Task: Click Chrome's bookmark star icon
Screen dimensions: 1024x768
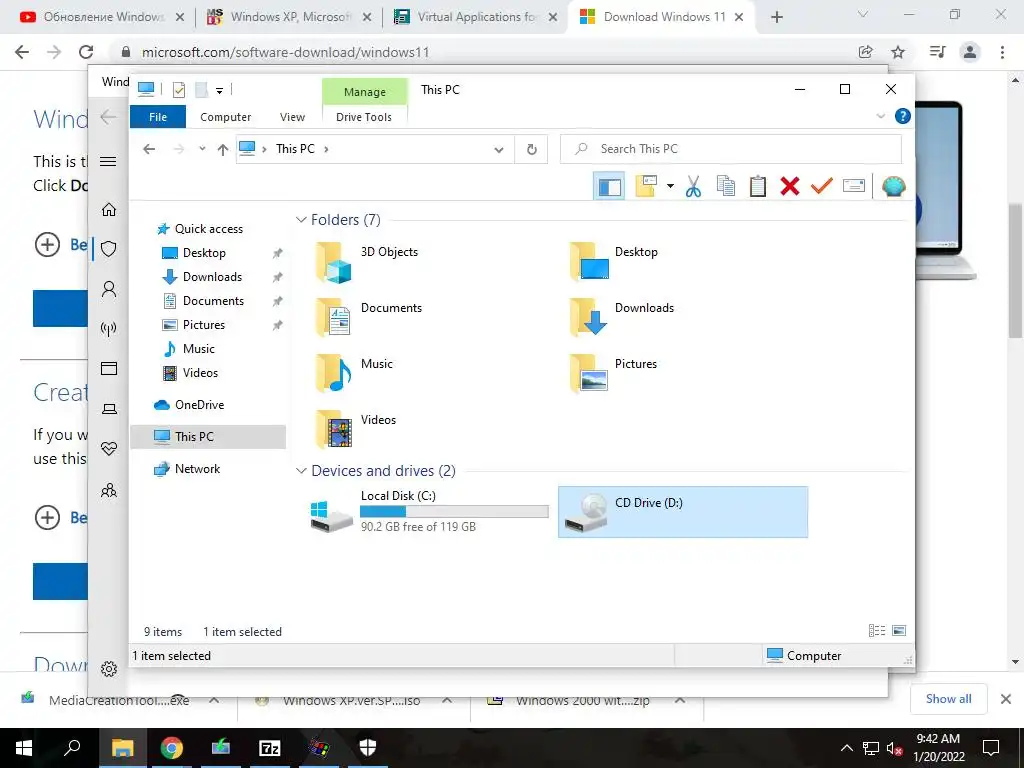Action: click(898, 52)
